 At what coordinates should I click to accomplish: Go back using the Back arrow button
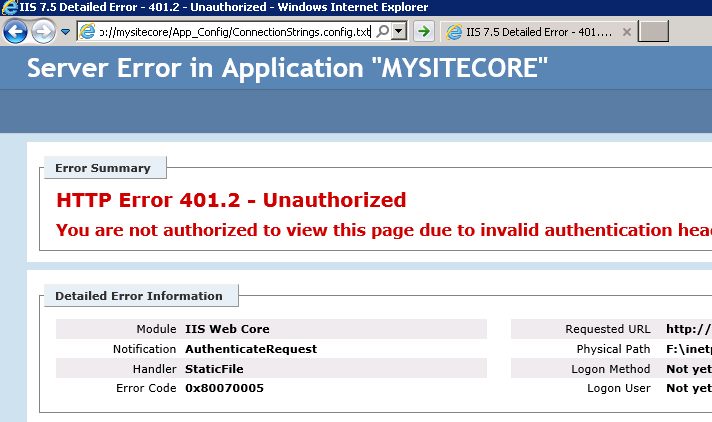(x=15, y=31)
